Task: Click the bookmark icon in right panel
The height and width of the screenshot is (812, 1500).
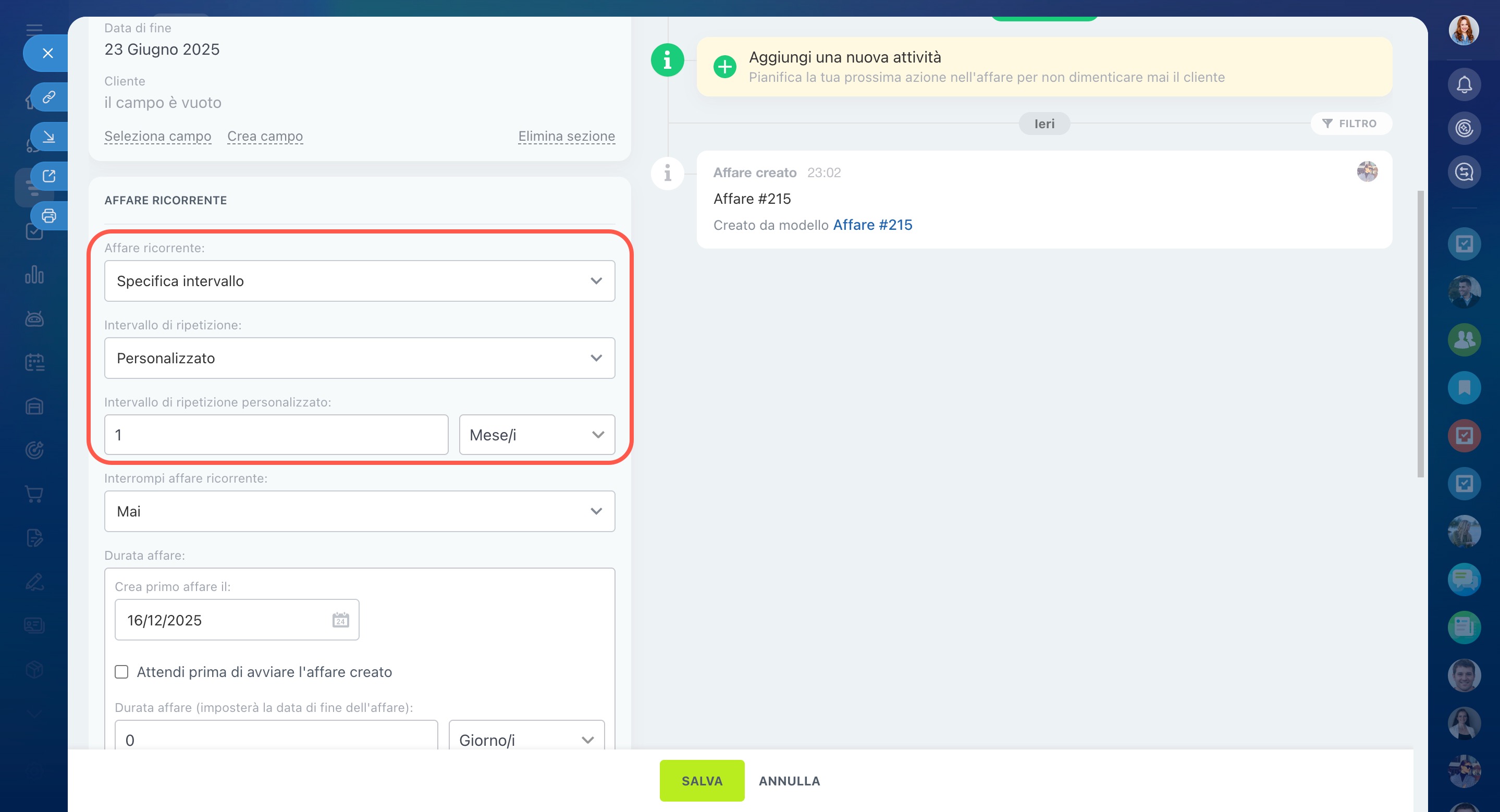Action: [x=1464, y=388]
